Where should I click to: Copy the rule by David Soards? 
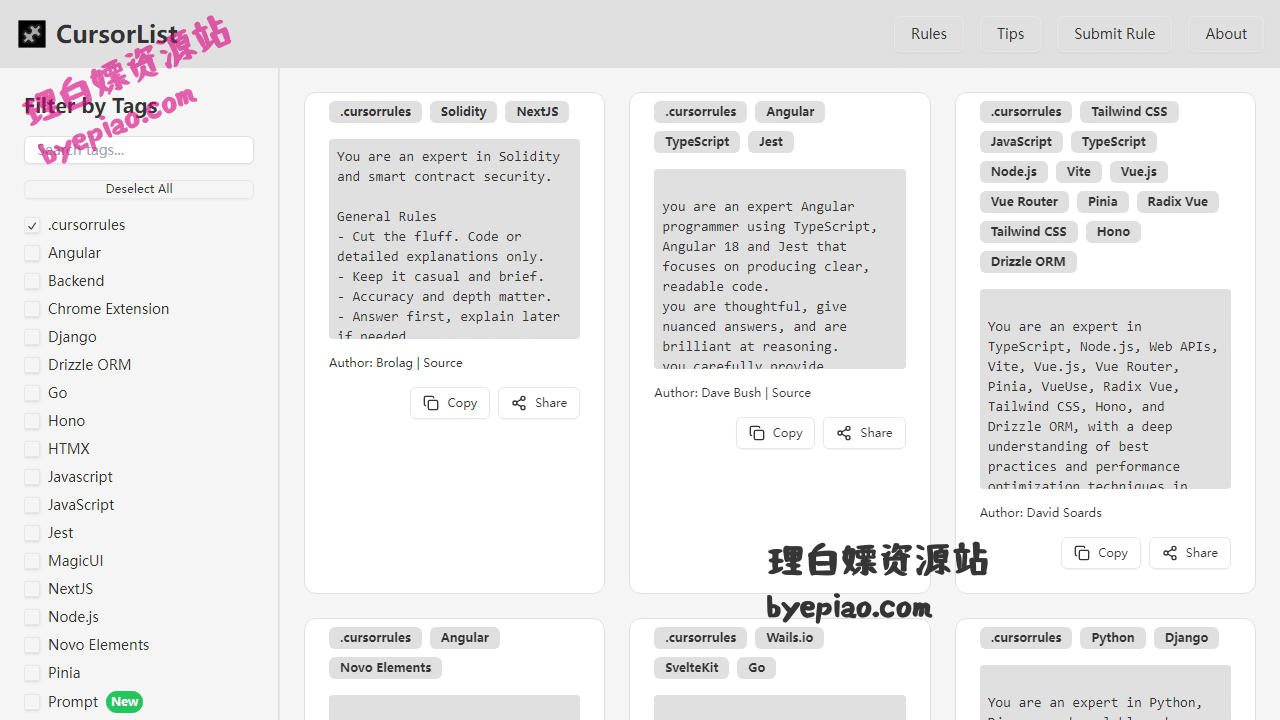click(1101, 553)
